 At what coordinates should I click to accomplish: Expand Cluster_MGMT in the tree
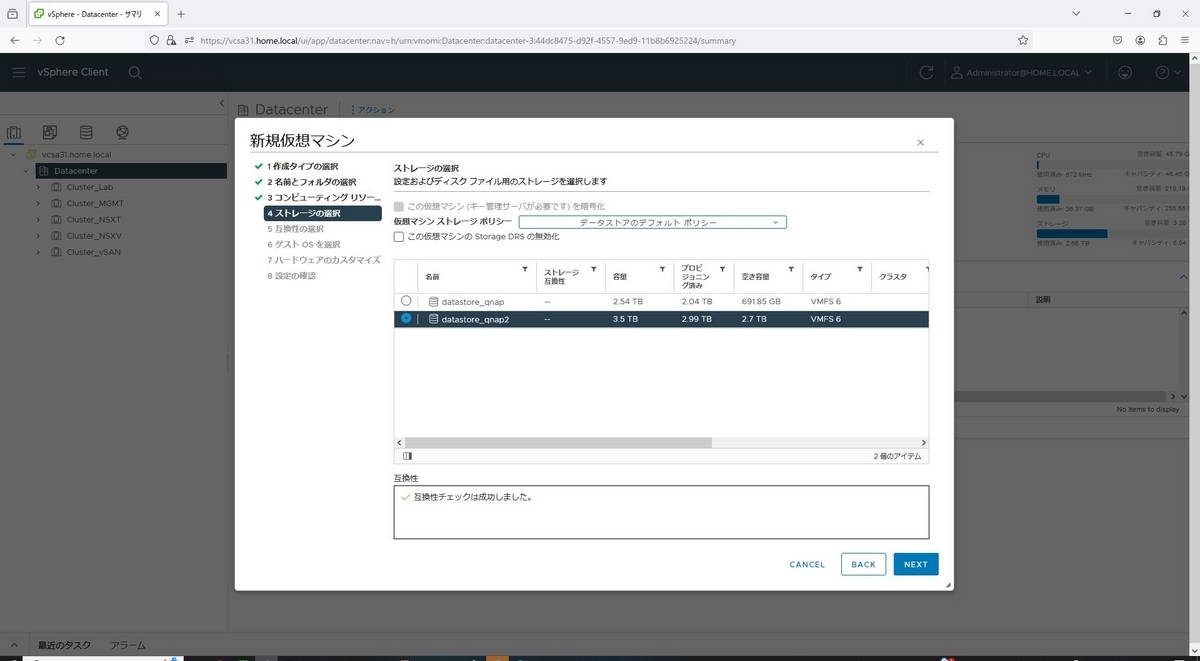click(x=38, y=203)
